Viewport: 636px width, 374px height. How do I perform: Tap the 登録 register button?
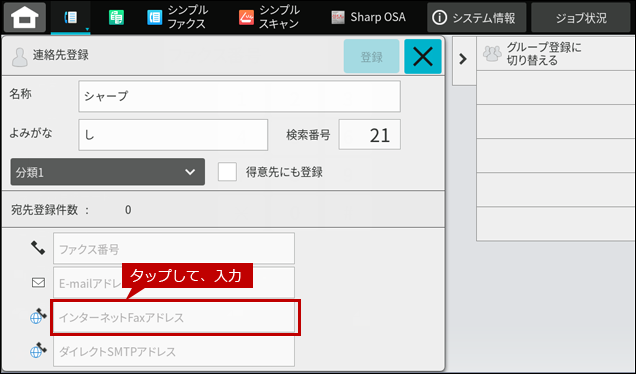click(372, 56)
